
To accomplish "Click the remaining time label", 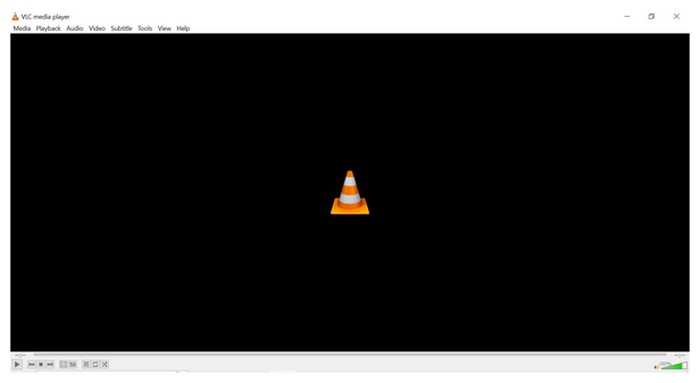I will pos(679,355).
